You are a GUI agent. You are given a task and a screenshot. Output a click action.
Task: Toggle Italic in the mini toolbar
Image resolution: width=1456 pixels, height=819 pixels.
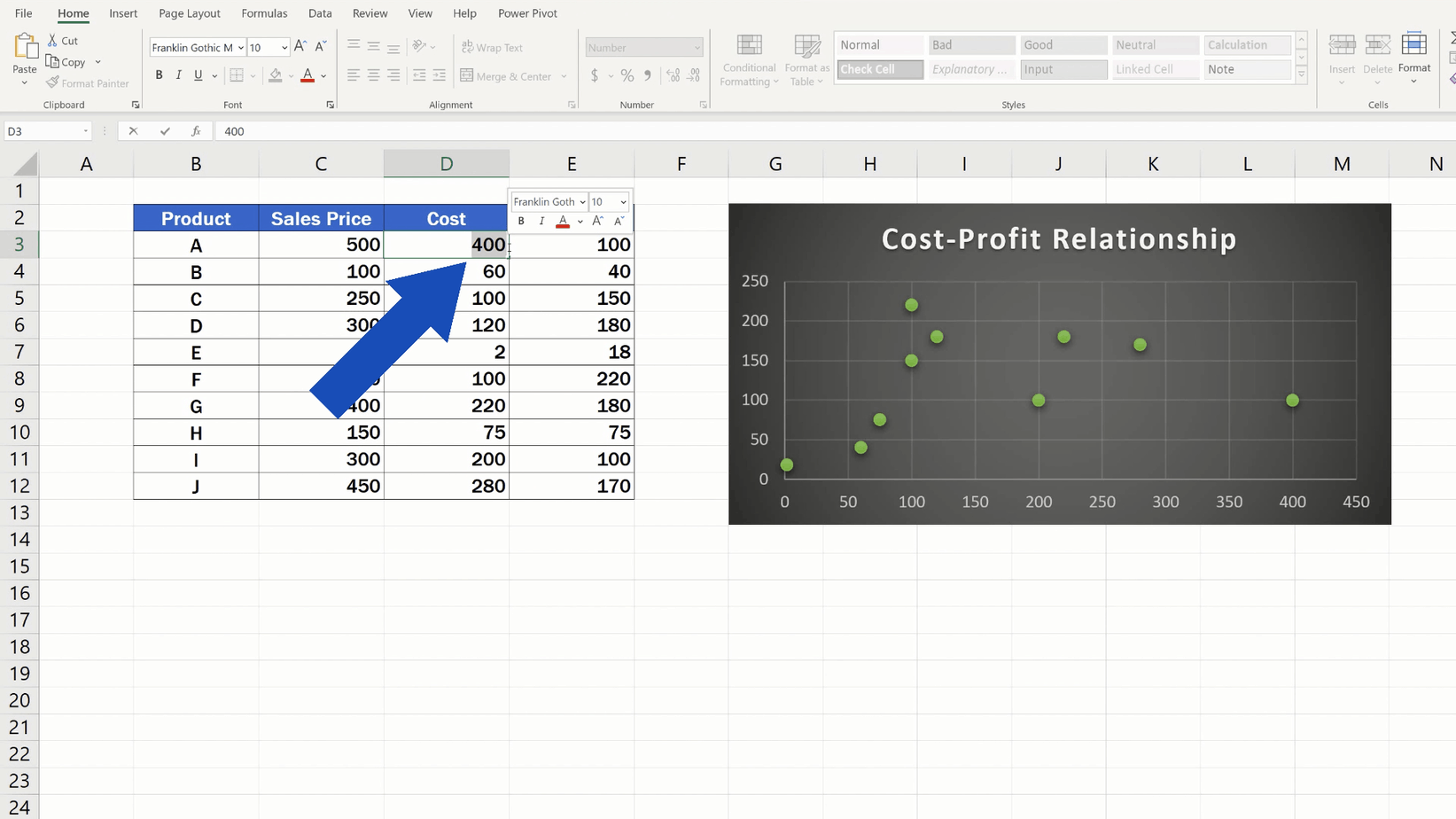(x=541, y=222)
